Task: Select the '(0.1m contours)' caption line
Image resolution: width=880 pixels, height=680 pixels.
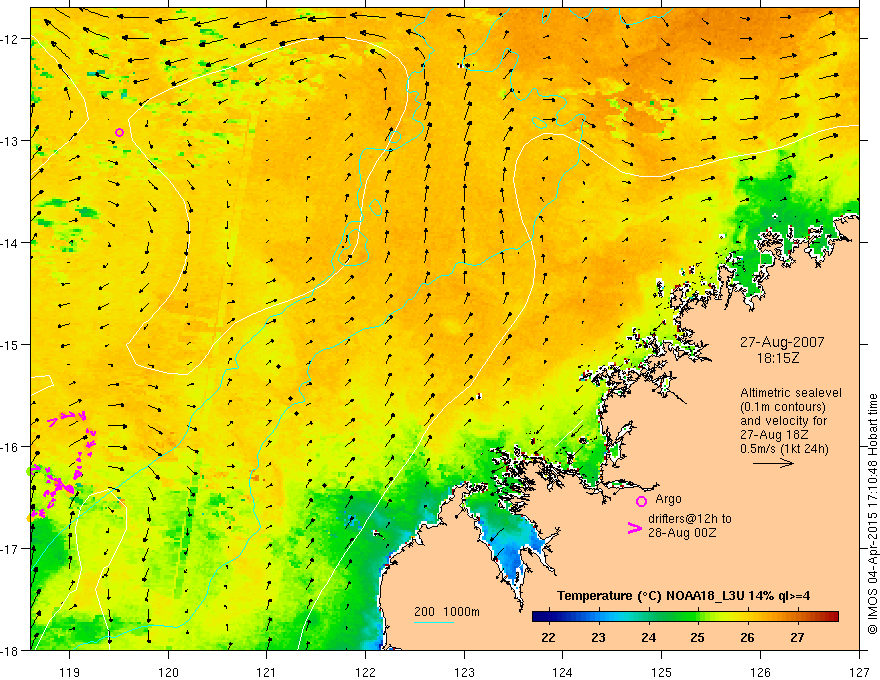Action: (x=782, y=407)
